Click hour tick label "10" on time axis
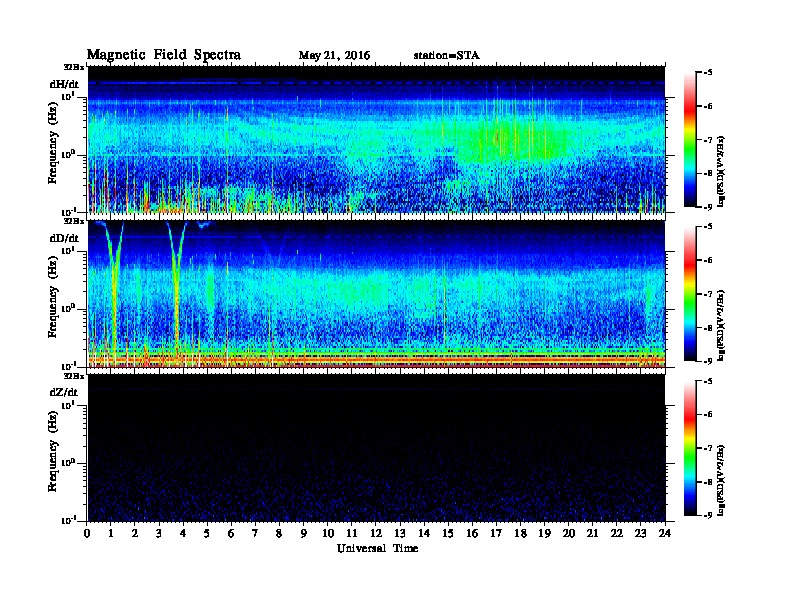 point(328,534)
